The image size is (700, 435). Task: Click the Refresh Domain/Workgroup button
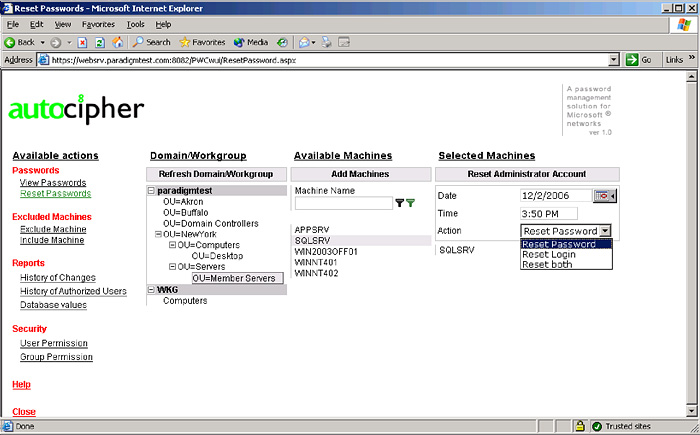pyautogui.click(x=216, y=174)
